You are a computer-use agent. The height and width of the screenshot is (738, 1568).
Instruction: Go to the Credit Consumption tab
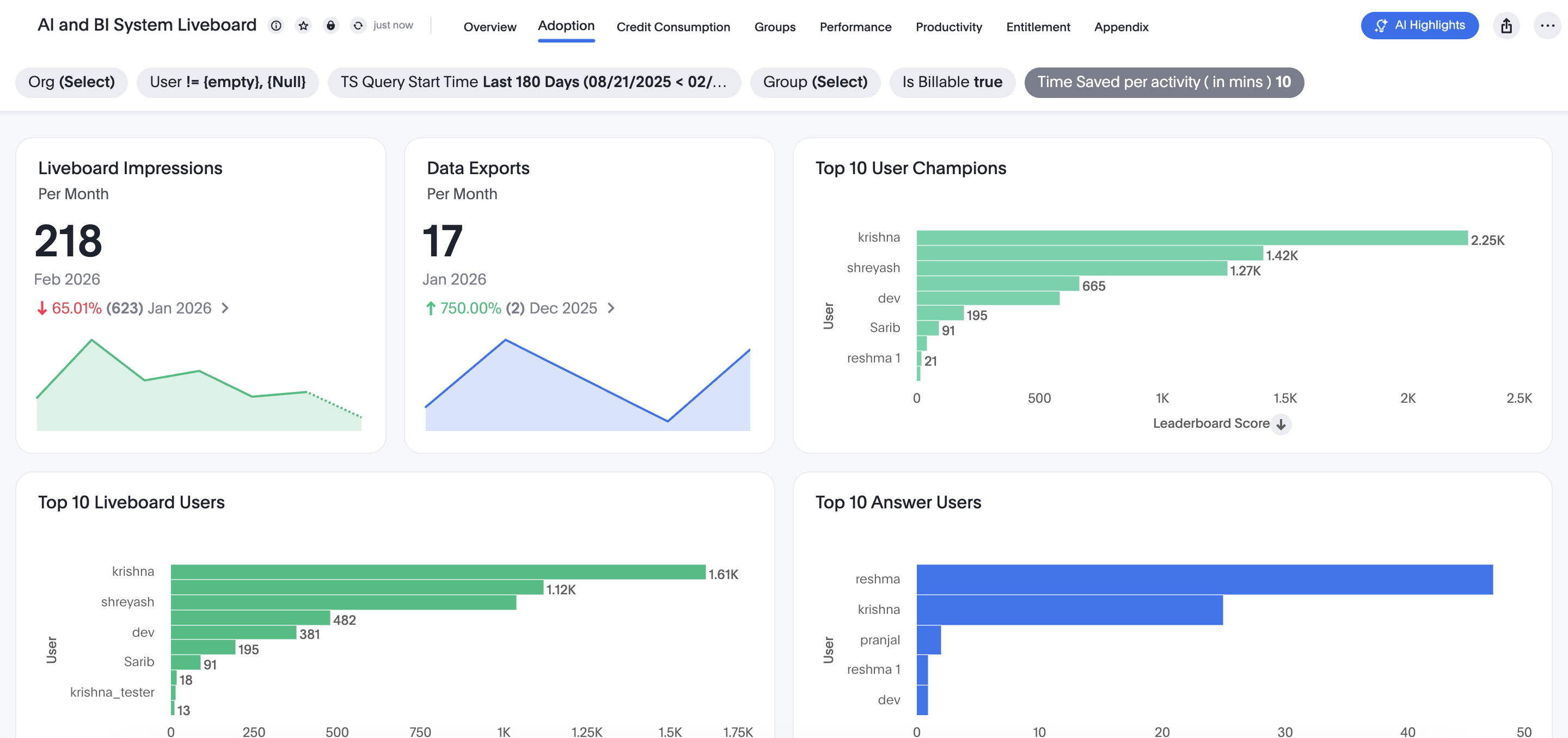673,27
